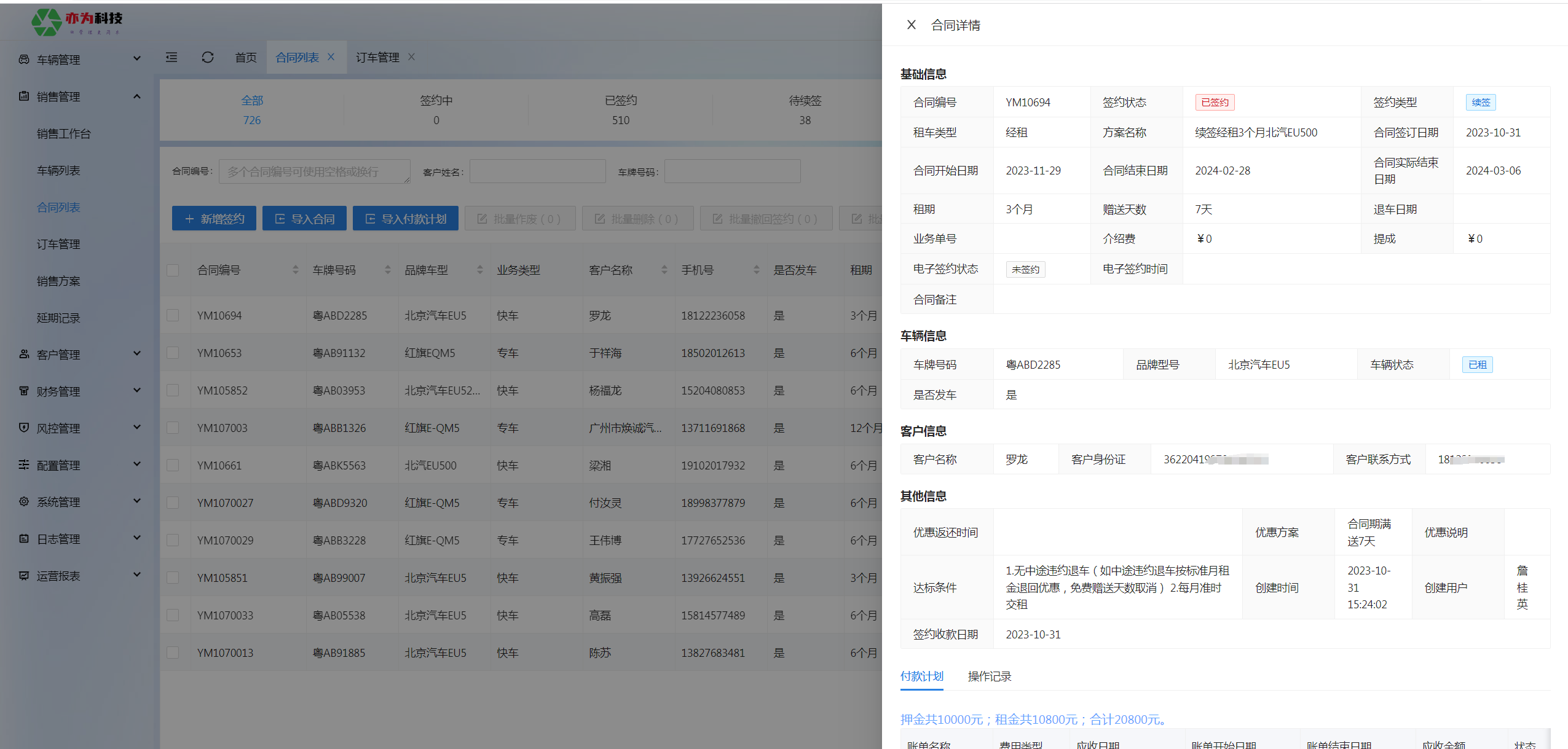Close the 合同列表 tab with its X
Screen dimensions: 1568x749
pos(331,57)
